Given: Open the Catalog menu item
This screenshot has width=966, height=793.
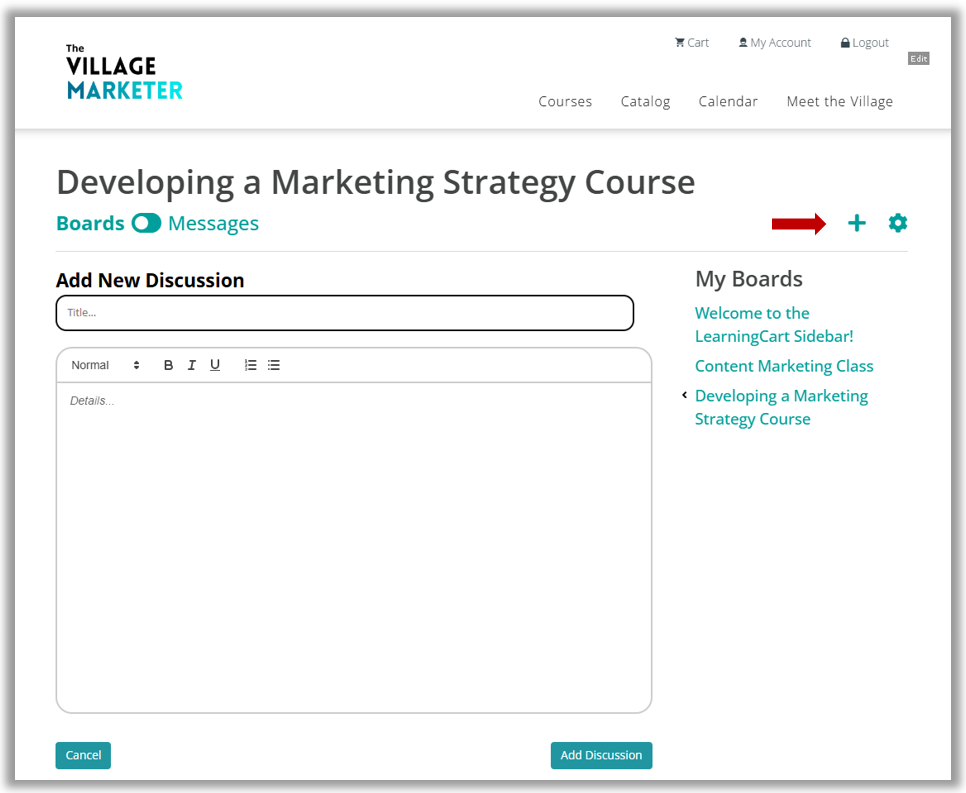Looking at the screenshot, I should pyautogui.click(x=645, y=102).
